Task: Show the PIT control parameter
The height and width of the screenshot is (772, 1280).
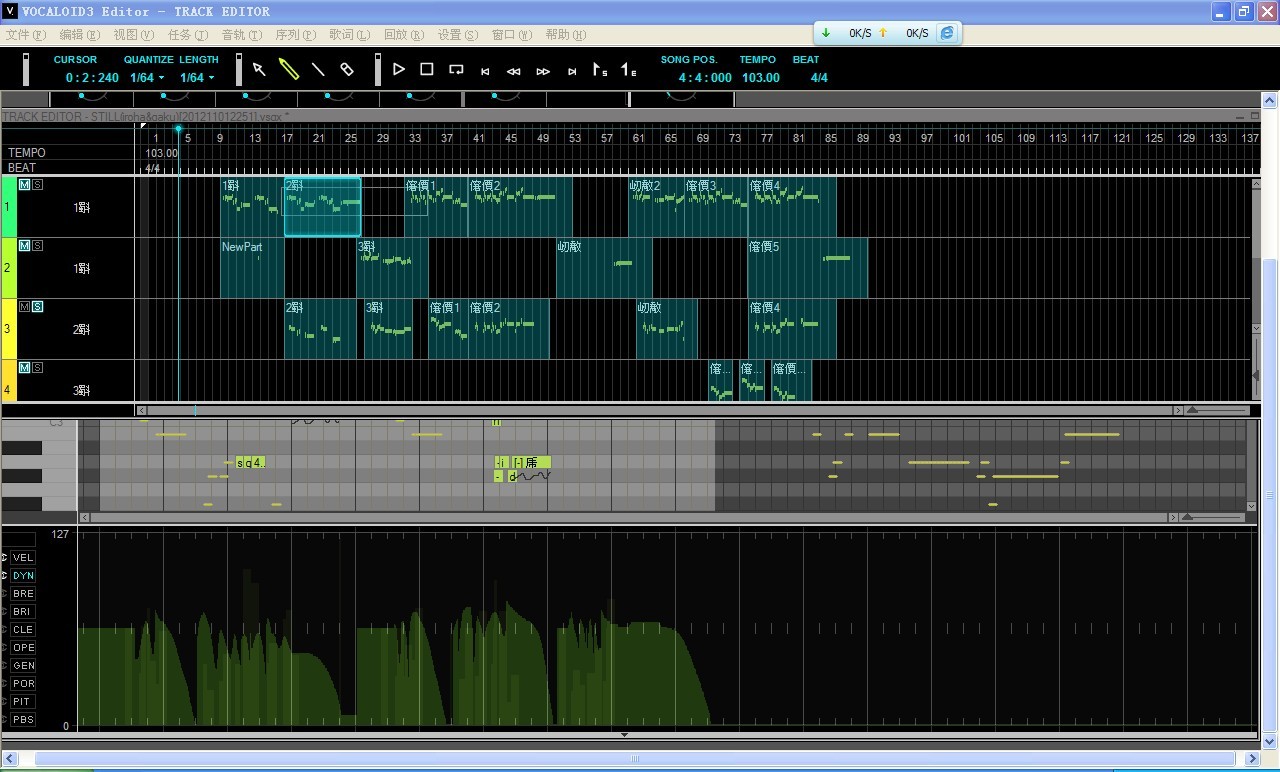Action: click(x=22, y=702)
